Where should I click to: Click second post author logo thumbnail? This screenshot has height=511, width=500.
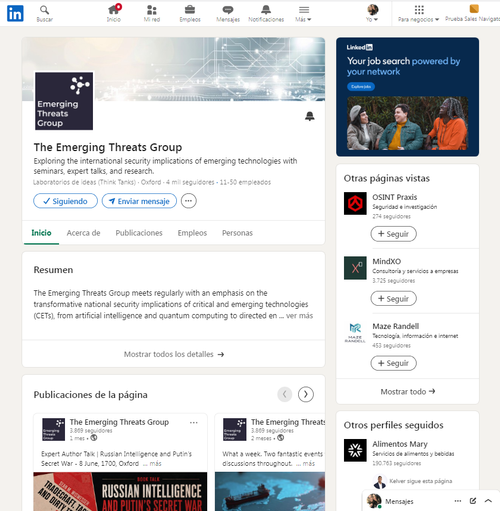tap(235, 429)
